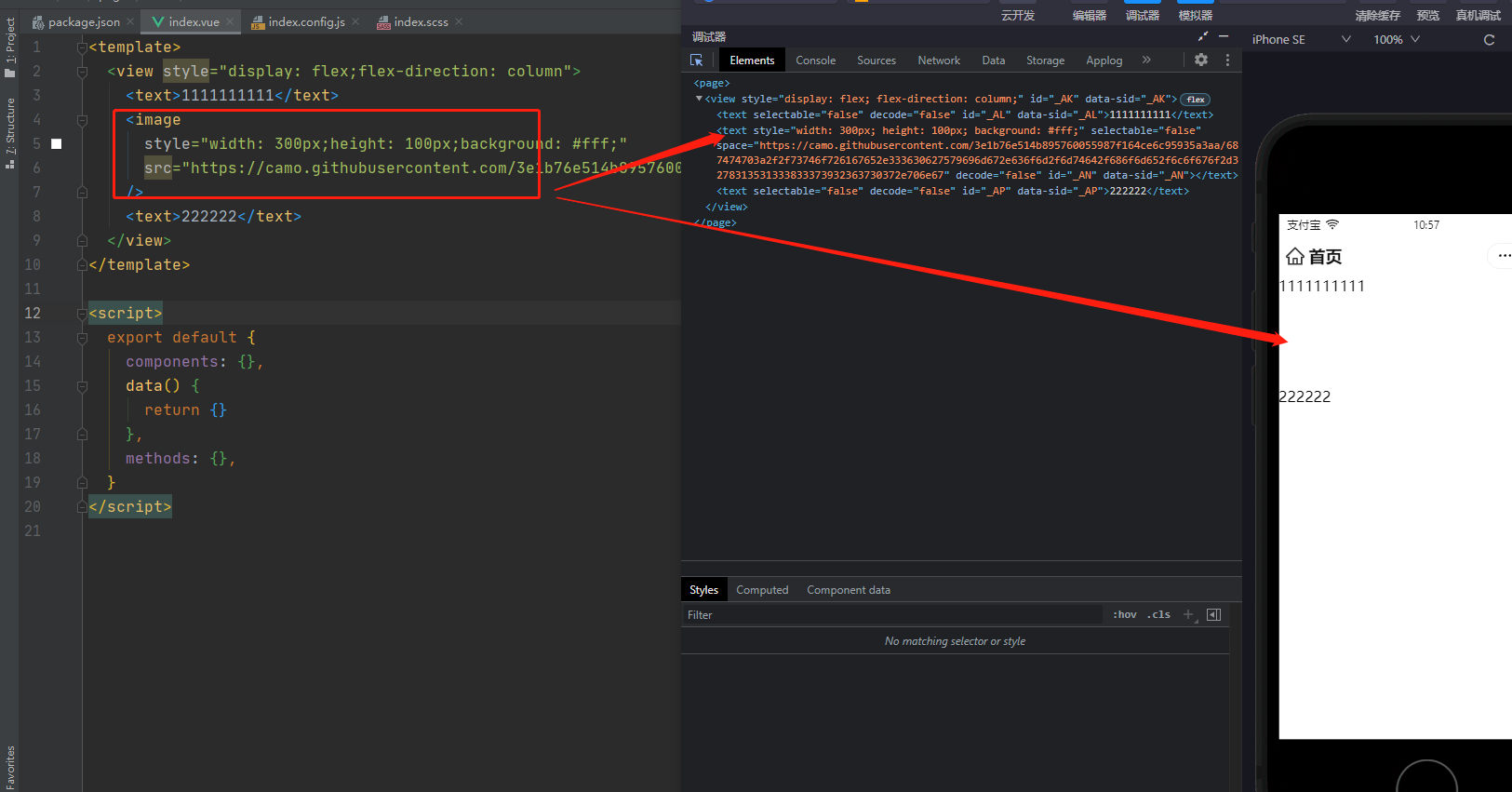This screenshot has height=792, width=1512.
Task: Click the flex badge on view node
Action: point(1196,100)
